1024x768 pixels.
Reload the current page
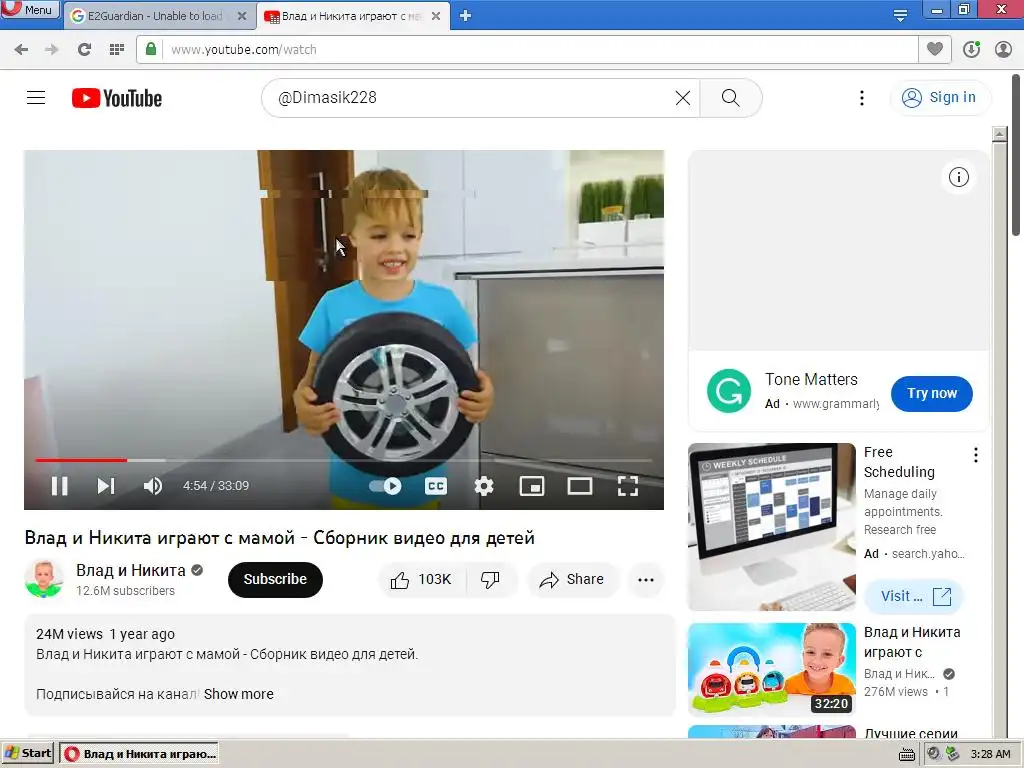tap(84, 49)
